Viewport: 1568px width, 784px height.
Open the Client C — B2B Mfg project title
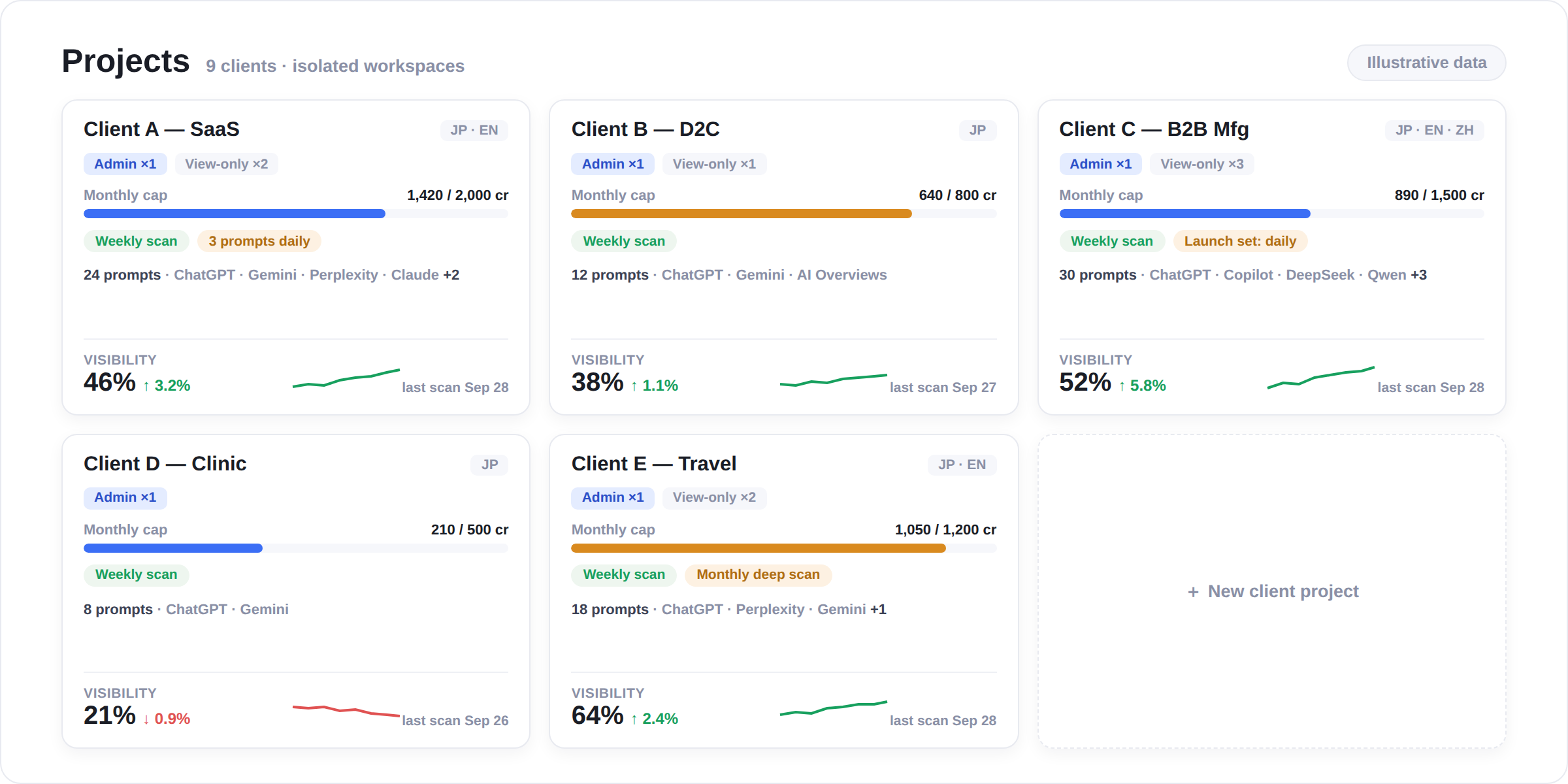[x=1154, y=129]
